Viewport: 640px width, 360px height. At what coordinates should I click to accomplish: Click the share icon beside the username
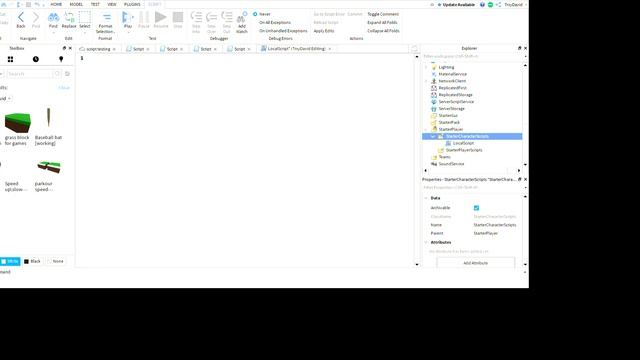pos(498,4)
